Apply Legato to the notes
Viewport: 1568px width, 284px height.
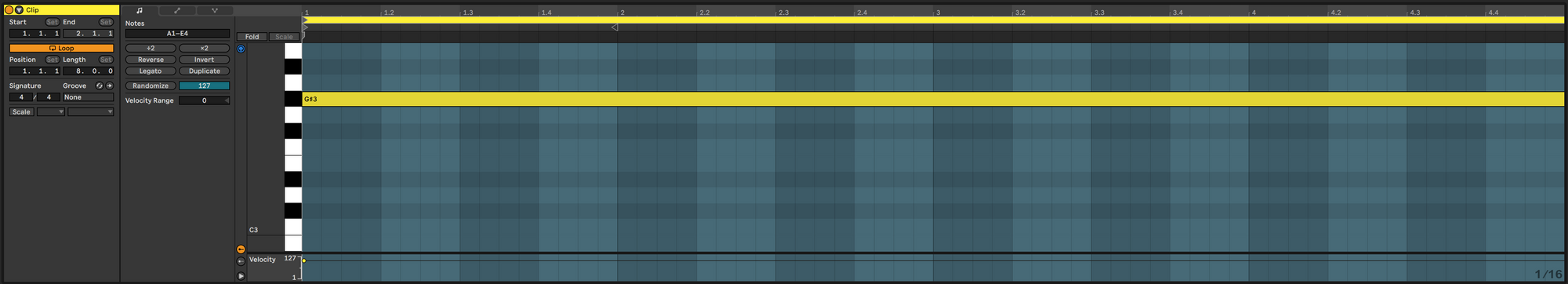pyautogui.click(x=151, y=71)
